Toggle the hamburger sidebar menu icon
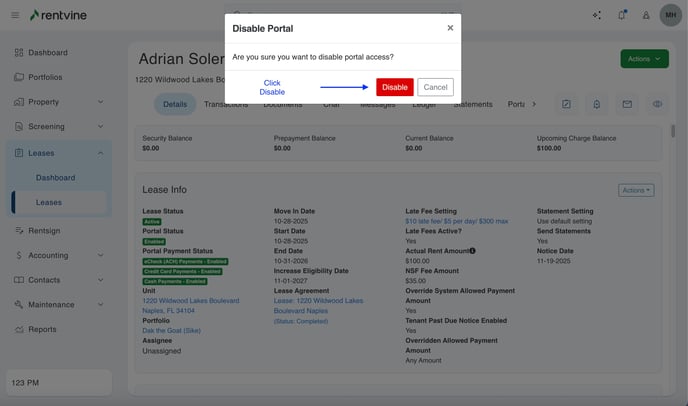Image resolution: width=688 pixels, height=406 pixels. (x=15, y=15)
